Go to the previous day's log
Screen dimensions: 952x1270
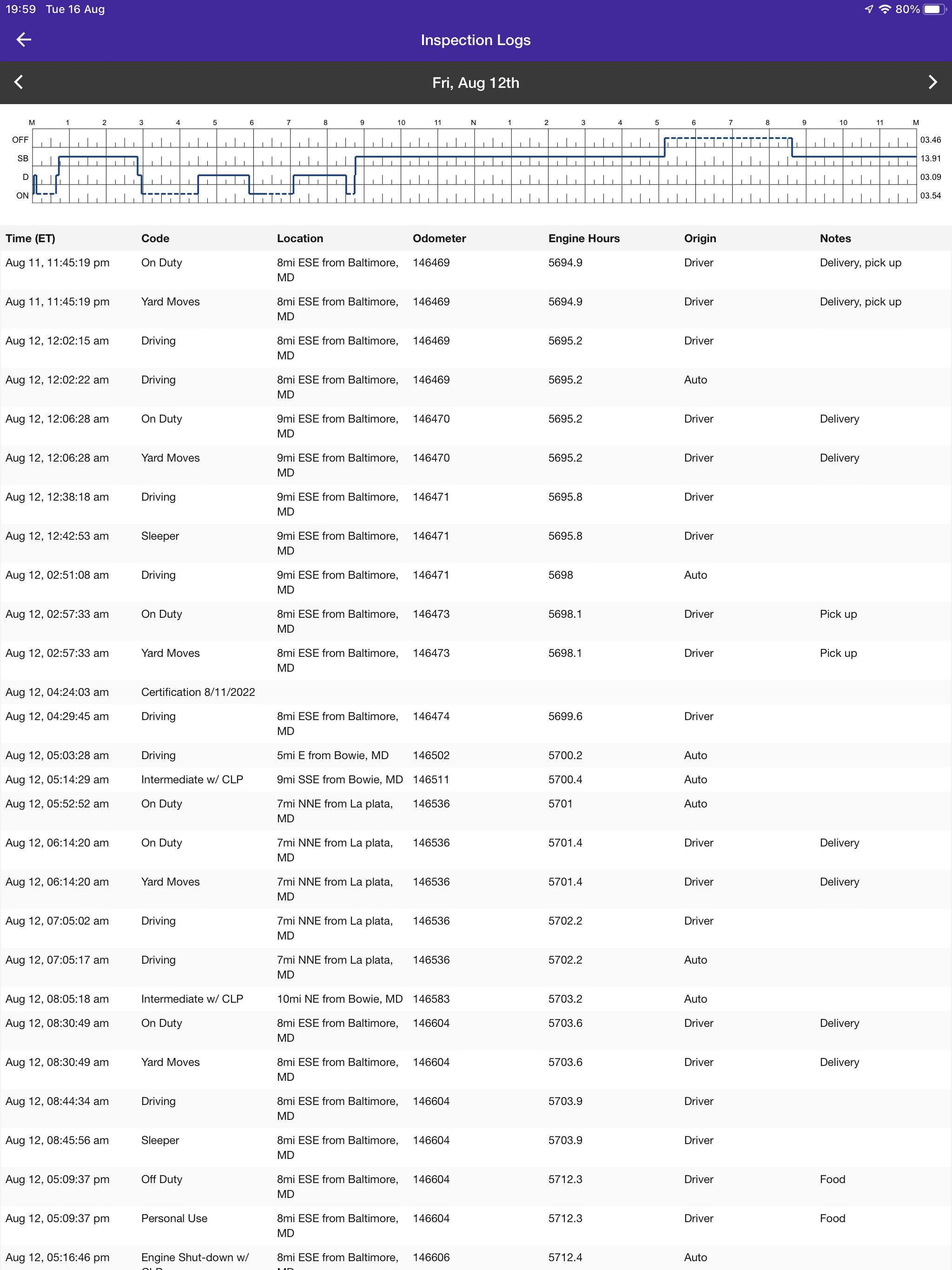[20, 82]
